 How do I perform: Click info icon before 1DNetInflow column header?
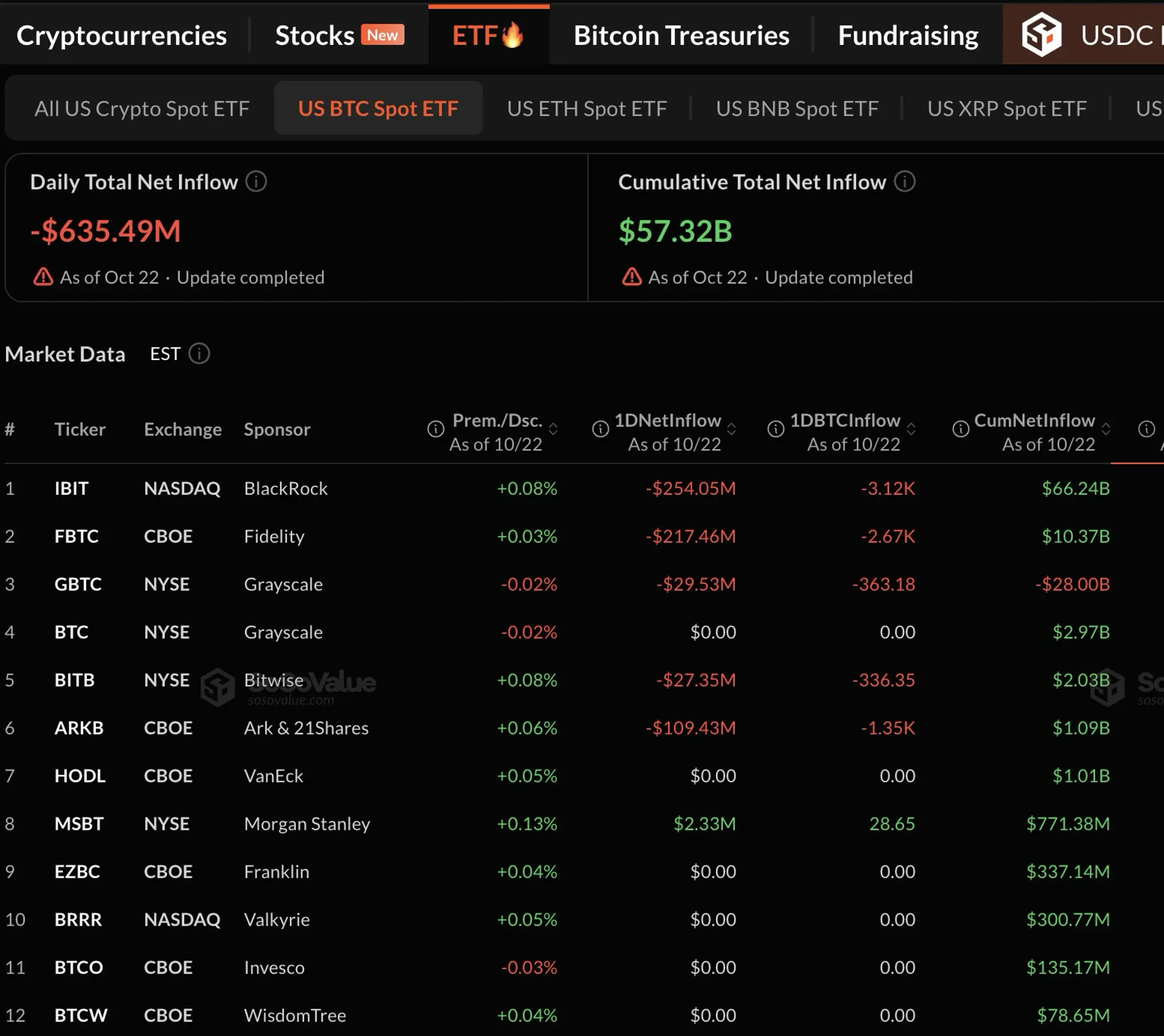(600, 429)
